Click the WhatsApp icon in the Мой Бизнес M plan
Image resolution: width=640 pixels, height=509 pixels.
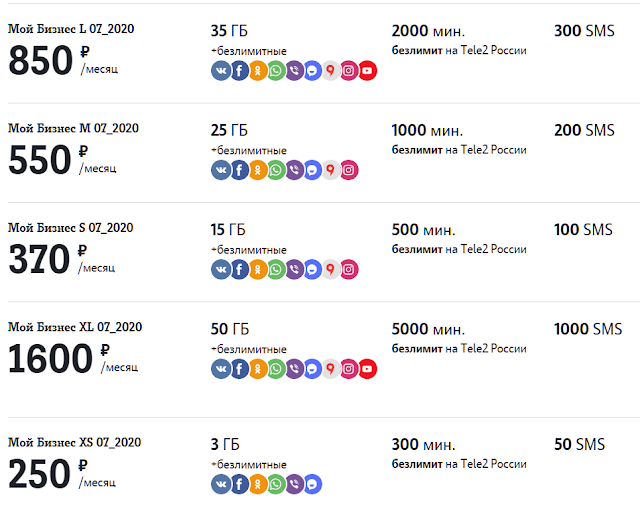[276, 170]
